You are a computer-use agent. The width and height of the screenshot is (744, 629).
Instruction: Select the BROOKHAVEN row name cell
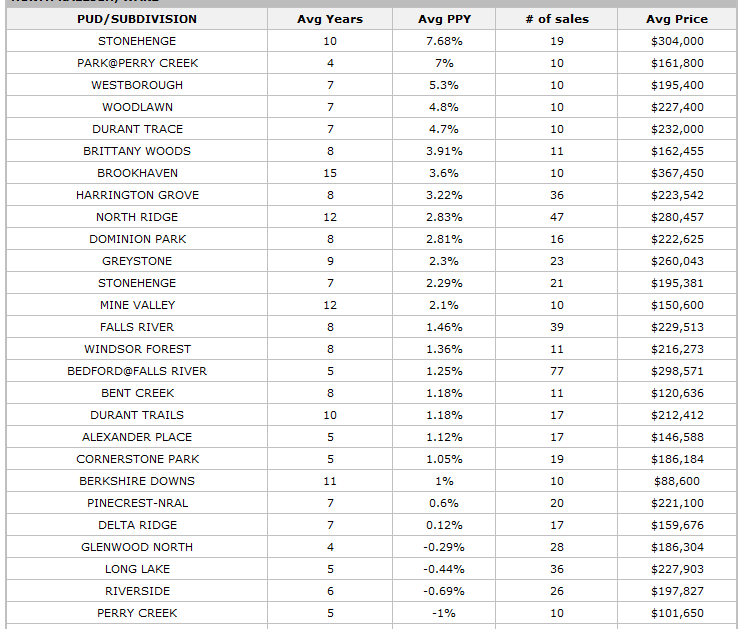pyautogui.click(x=137, y=173)
